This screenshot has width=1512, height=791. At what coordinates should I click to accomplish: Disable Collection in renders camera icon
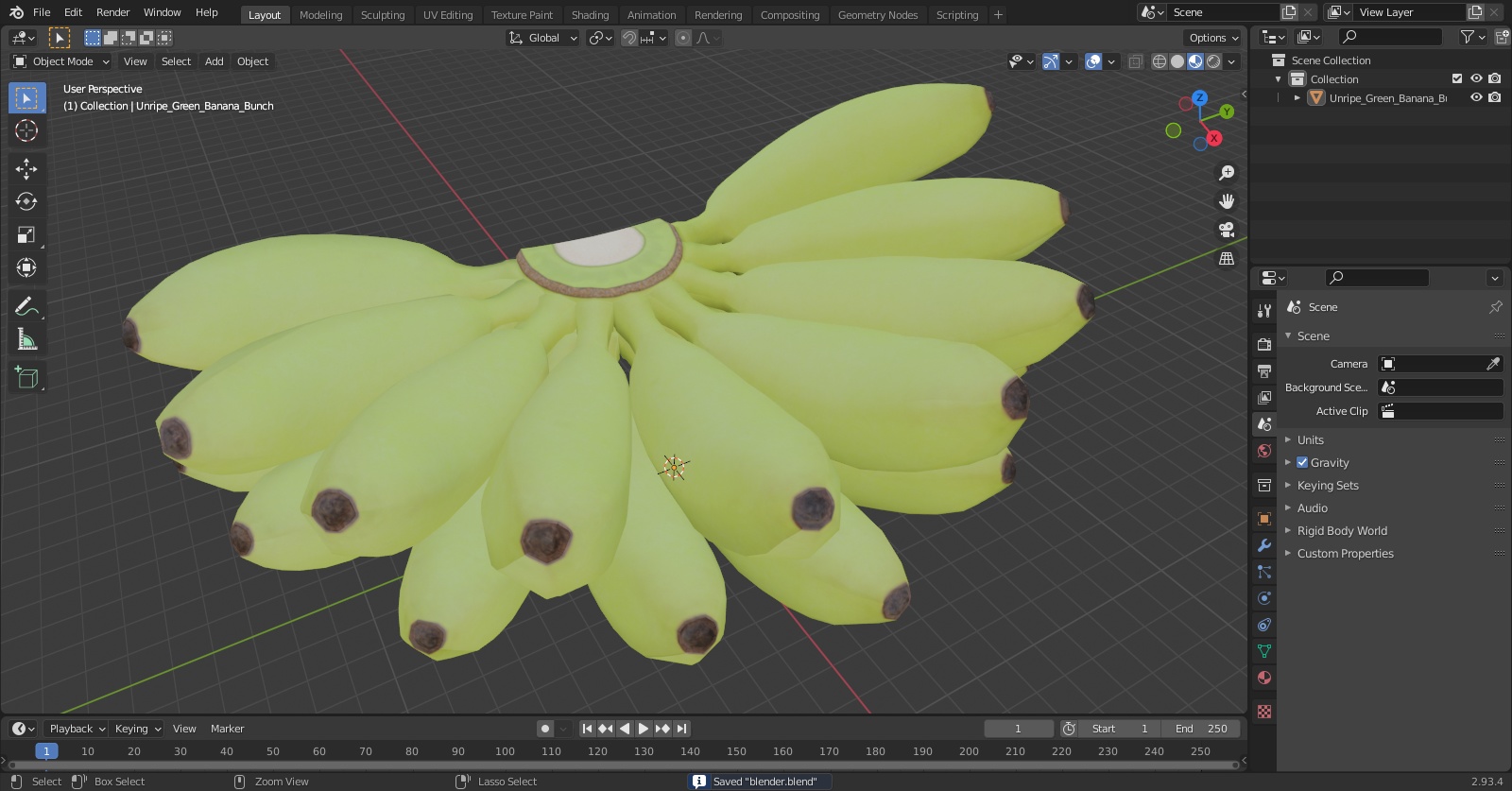click(1495, 78)
